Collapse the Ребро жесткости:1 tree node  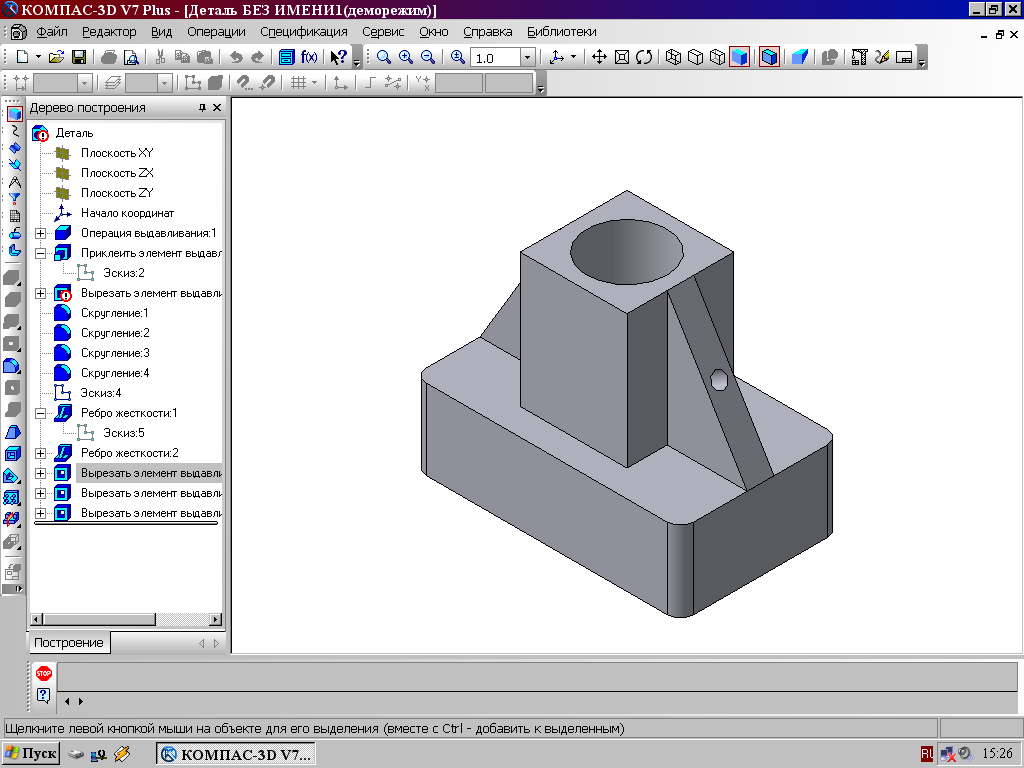[40, 413]
